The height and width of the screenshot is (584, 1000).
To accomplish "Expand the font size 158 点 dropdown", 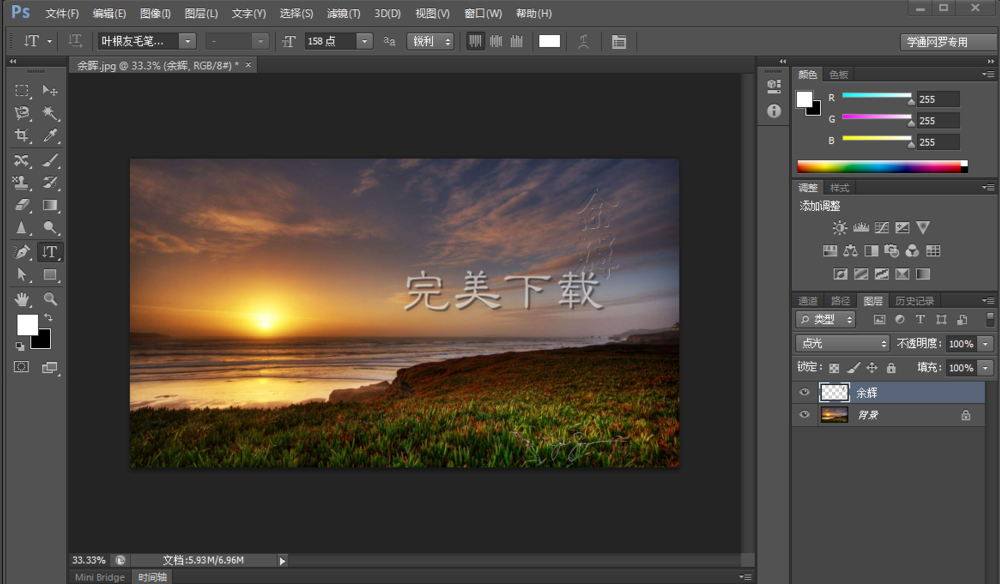I will (364, 41).
